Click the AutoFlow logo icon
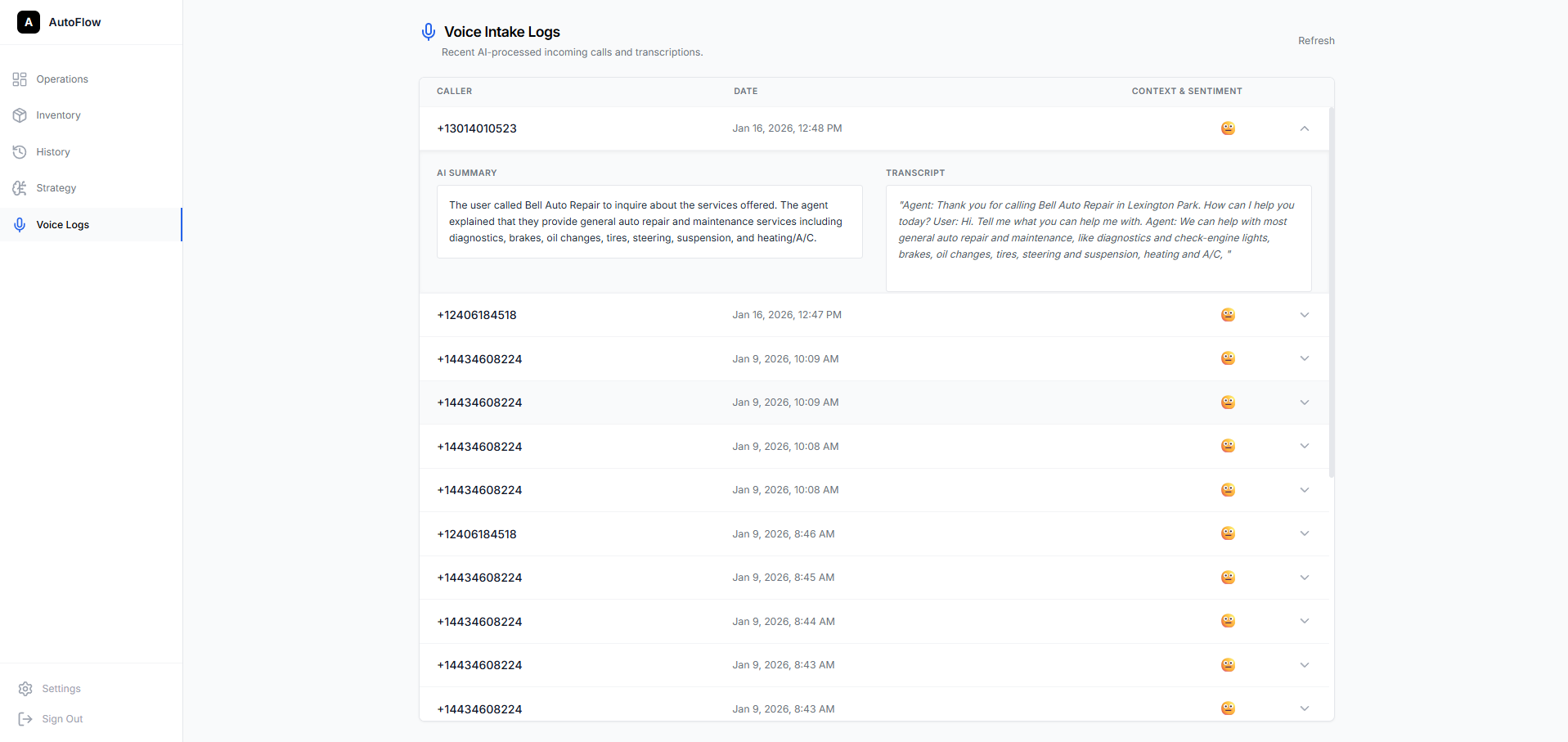This screenshot has width=1568, height=742. click(x=29, y=22)
